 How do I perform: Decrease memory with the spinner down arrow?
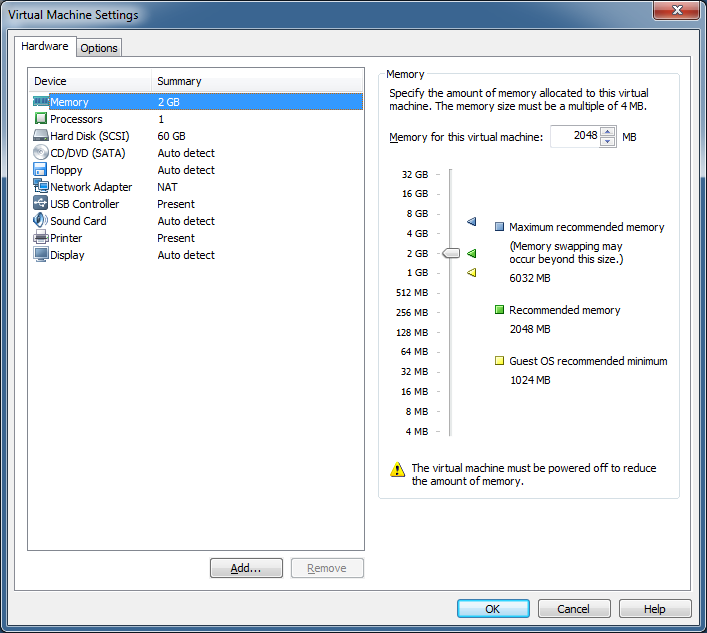pos(608,142)
